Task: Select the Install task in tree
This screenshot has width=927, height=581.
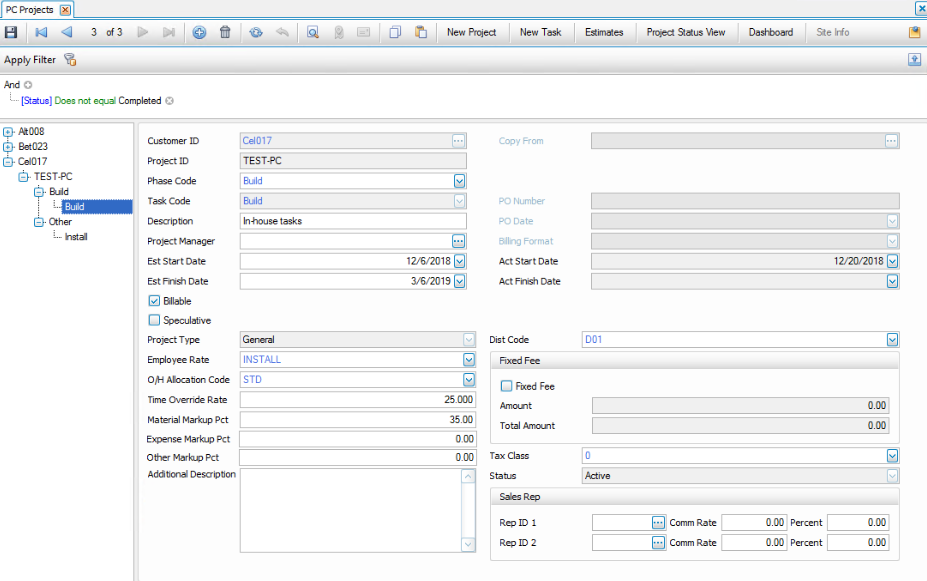Action: coord(76,237)
